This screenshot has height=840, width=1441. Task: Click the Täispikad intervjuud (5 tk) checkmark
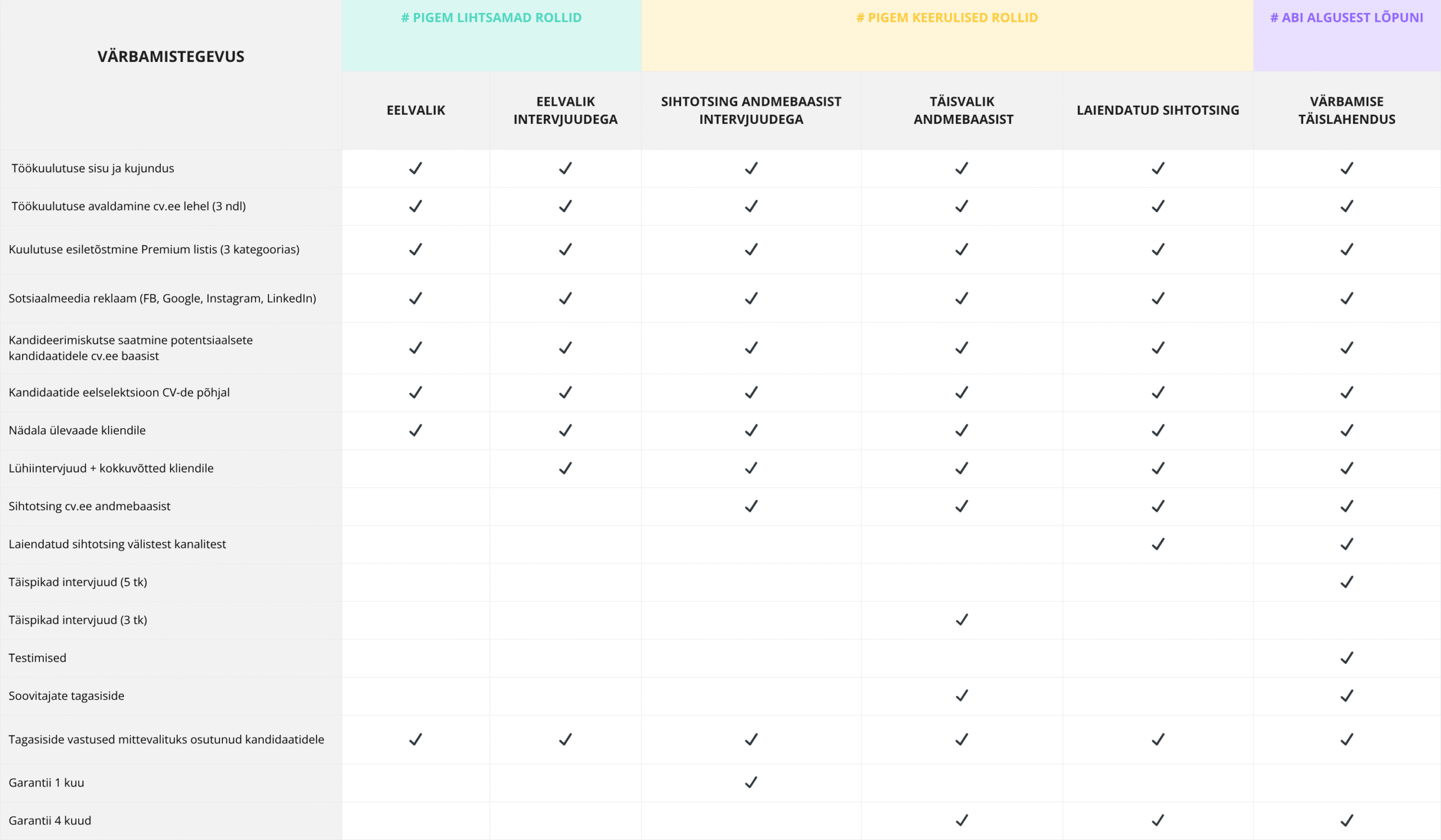[x=1346, y=582]
